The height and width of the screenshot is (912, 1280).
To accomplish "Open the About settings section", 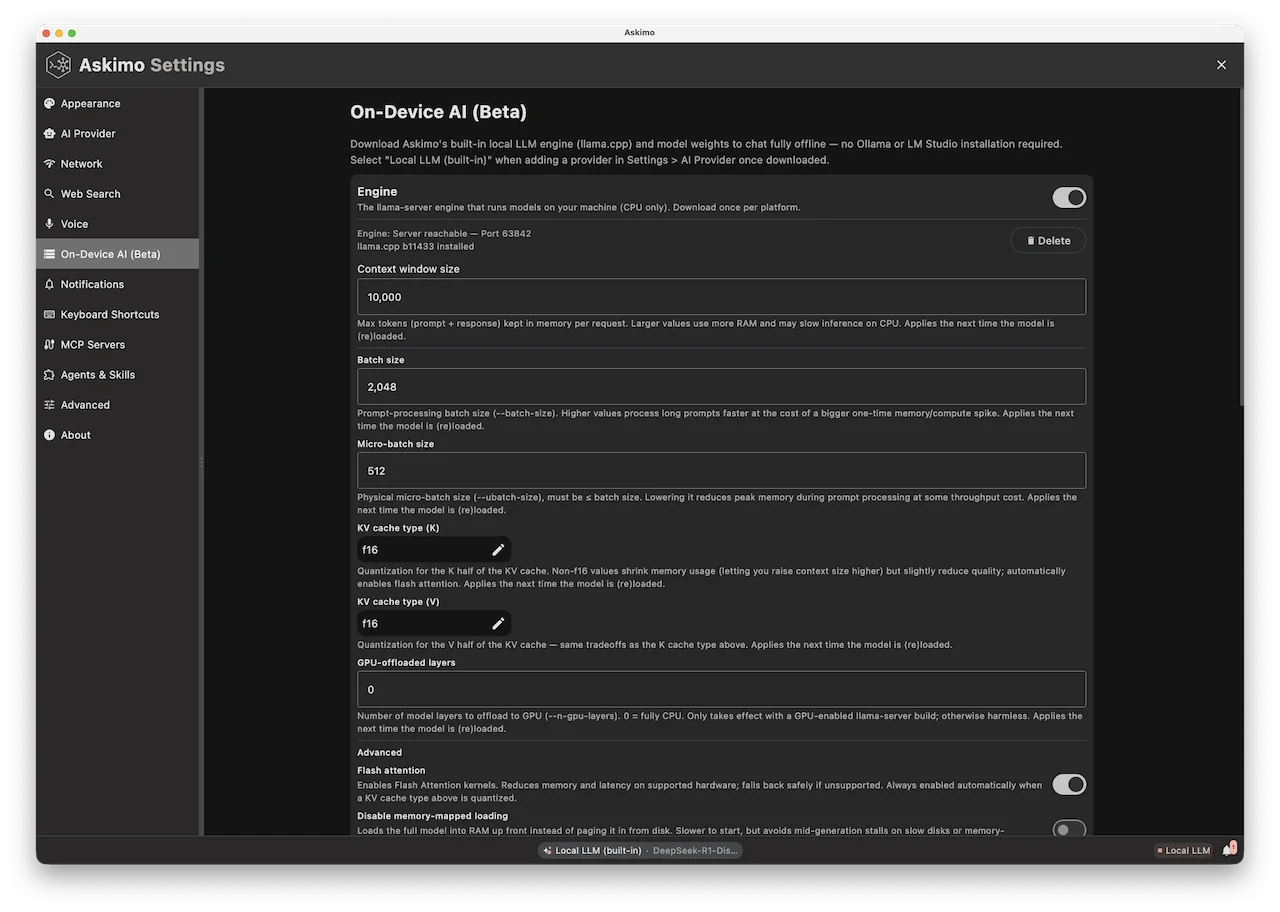I will tap(117, 435).
